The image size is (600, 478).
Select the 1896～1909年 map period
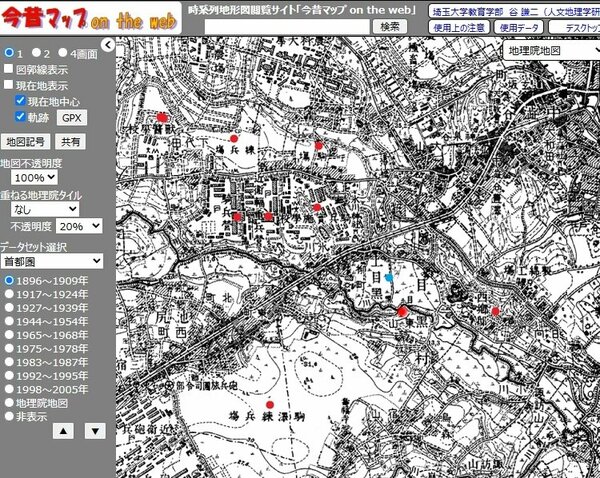click(x=9, y=281)
